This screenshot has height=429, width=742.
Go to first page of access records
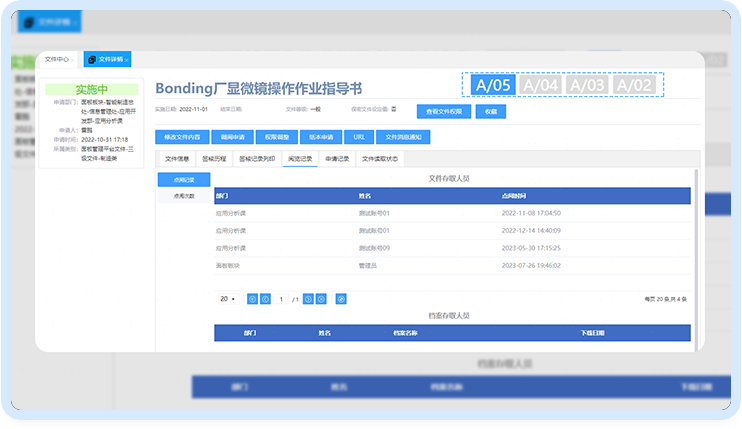252,299
